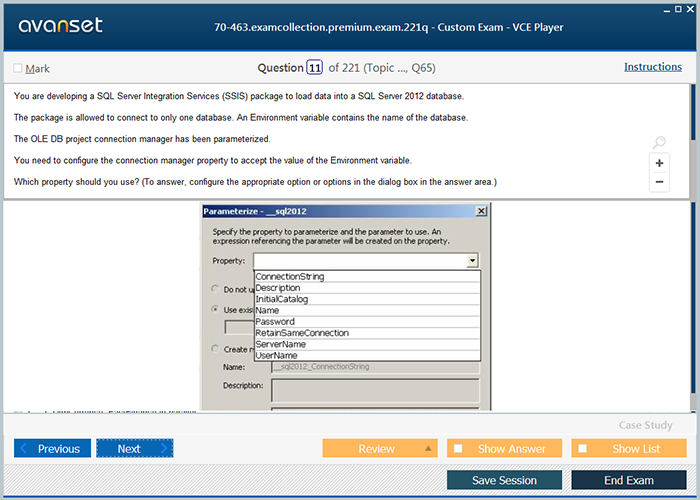The image size is (700, 500).
Task: Close the VCE Player window
Action: click(x=689, y=9)
